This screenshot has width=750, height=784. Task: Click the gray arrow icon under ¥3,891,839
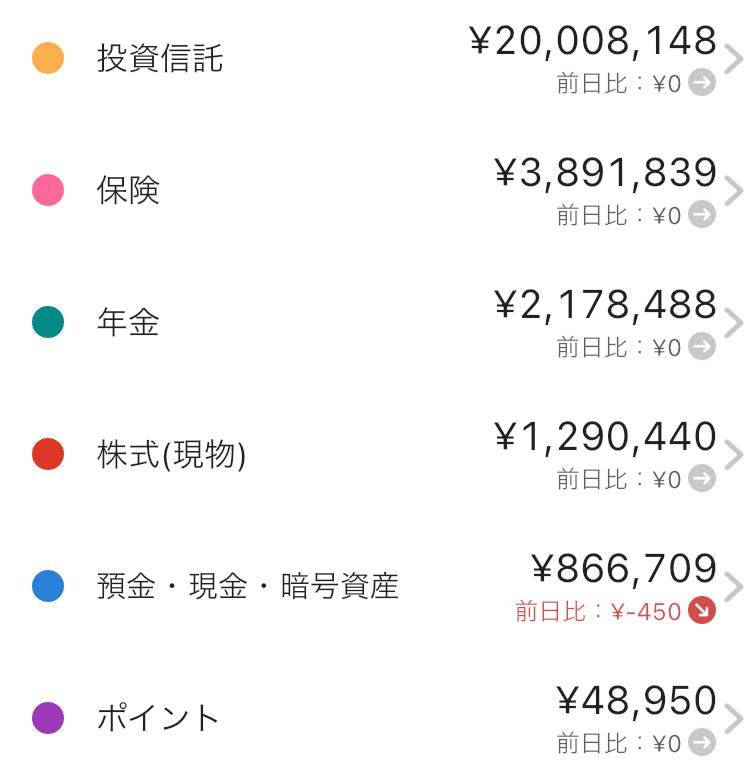tap(702, 215)
